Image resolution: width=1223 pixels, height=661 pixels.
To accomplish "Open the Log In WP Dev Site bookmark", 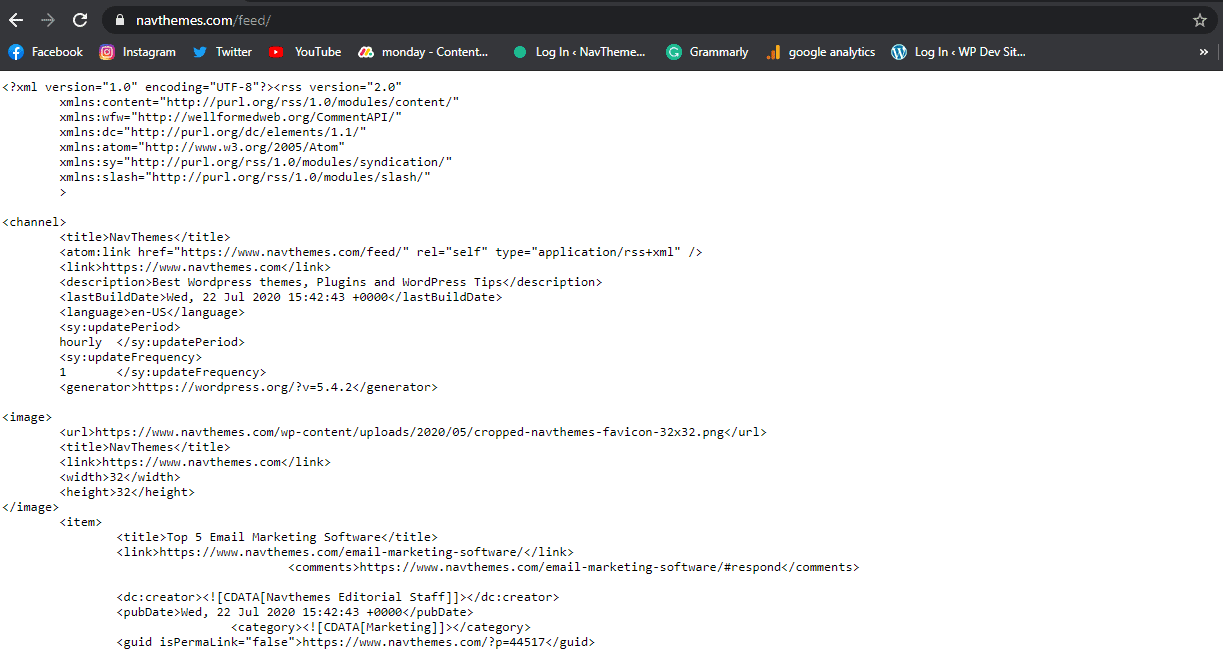I will [x=958, y=52].
